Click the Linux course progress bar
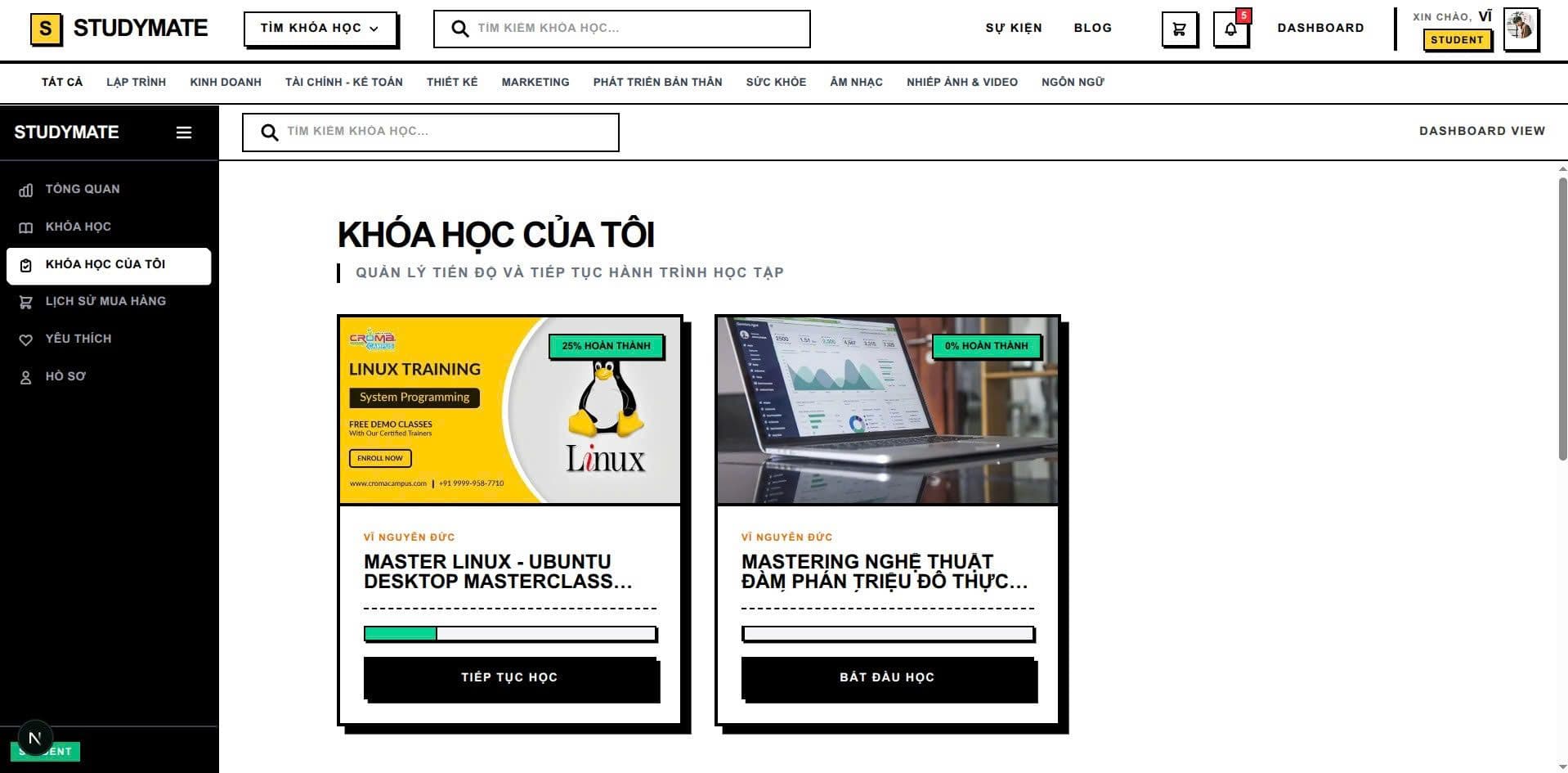The height and width of the screenshot is (773, 1568). 511,634
